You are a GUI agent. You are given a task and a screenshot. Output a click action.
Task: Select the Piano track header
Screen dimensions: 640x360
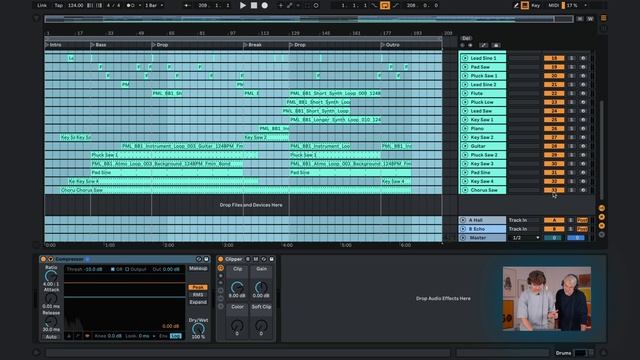coord(483,128)
